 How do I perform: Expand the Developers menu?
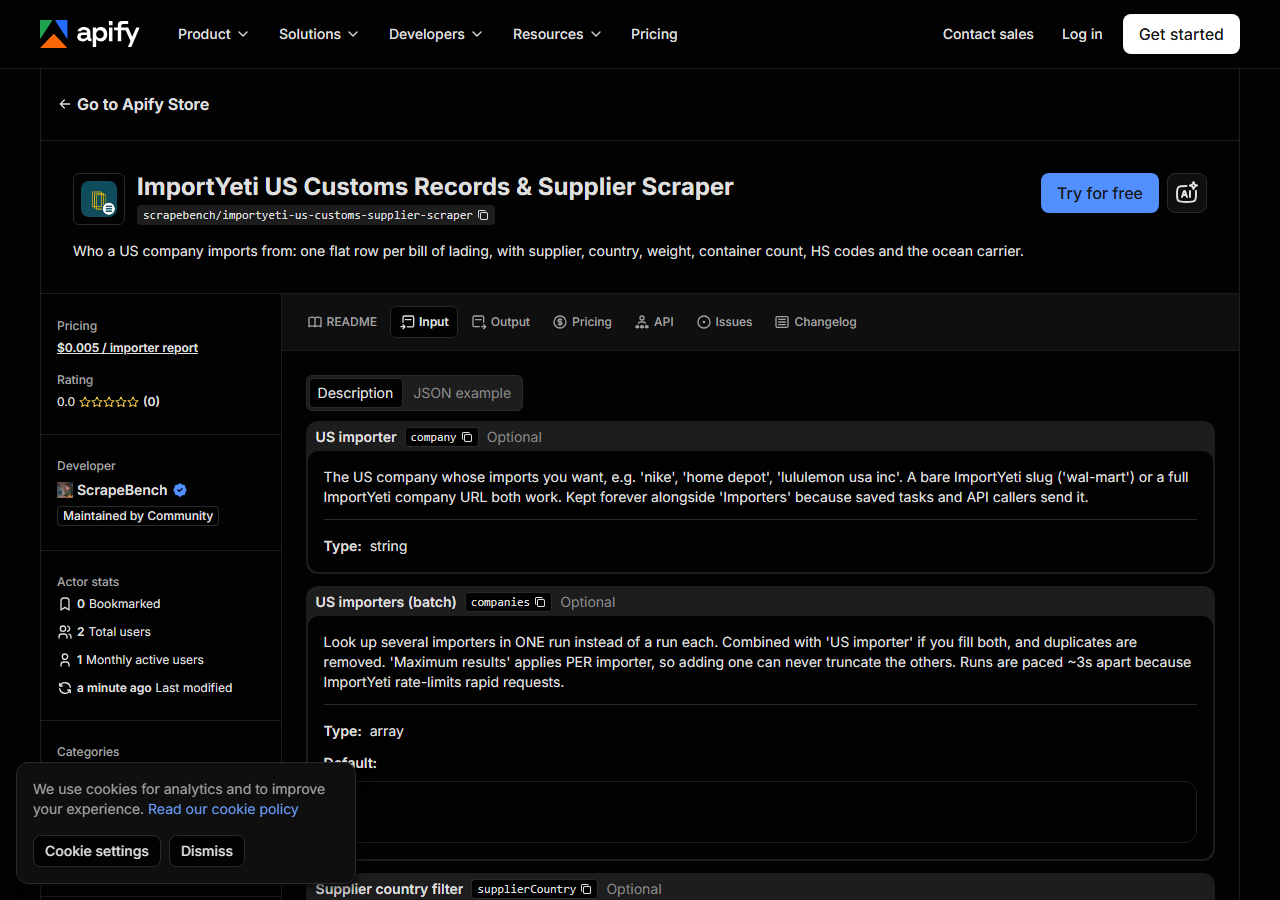[x=436, y=34]
